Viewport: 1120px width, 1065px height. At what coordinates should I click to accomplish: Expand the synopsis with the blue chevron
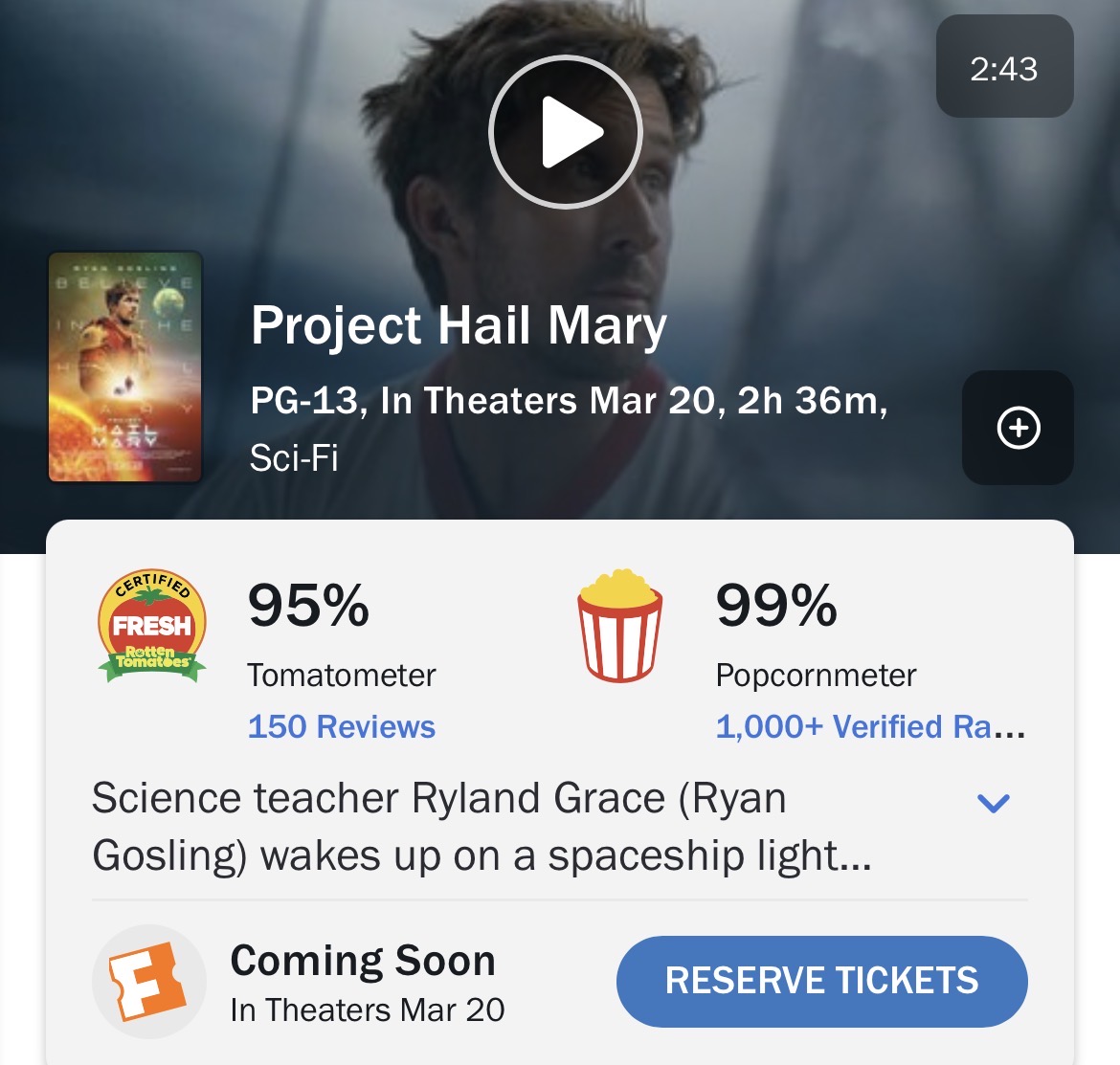993,802
